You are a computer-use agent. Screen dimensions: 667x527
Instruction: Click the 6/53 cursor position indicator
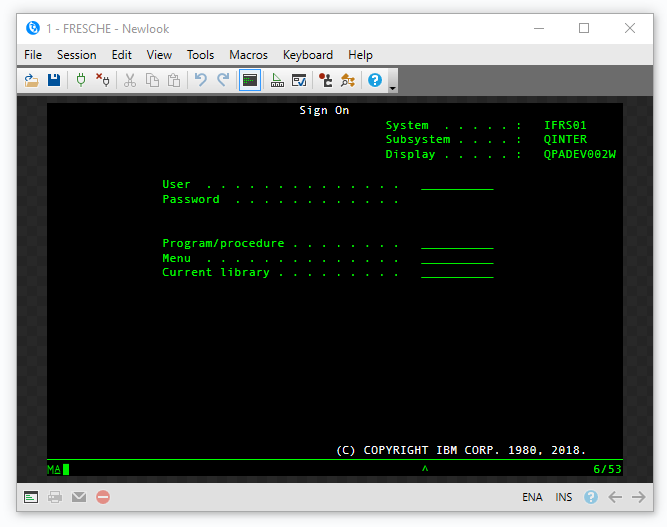coord(607,469)
